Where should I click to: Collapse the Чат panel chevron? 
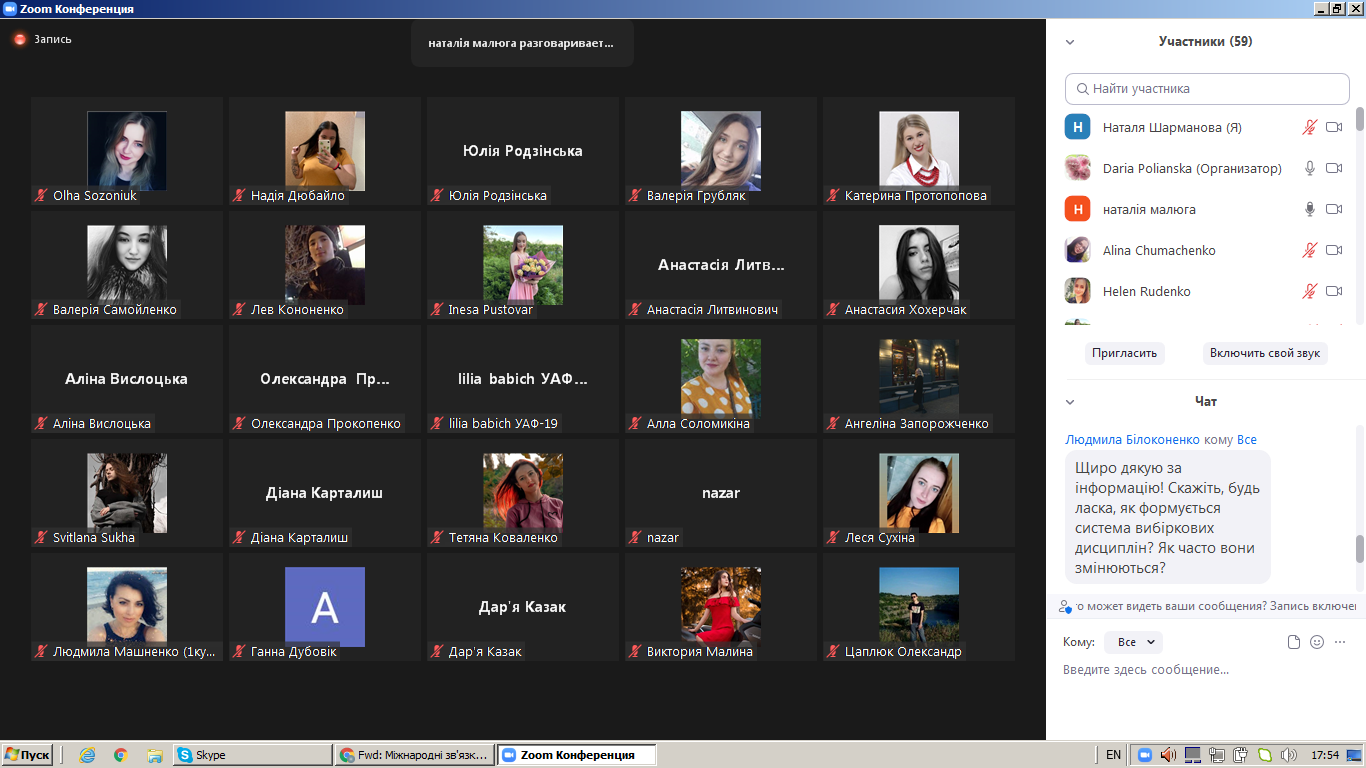tap(1070, 402)
